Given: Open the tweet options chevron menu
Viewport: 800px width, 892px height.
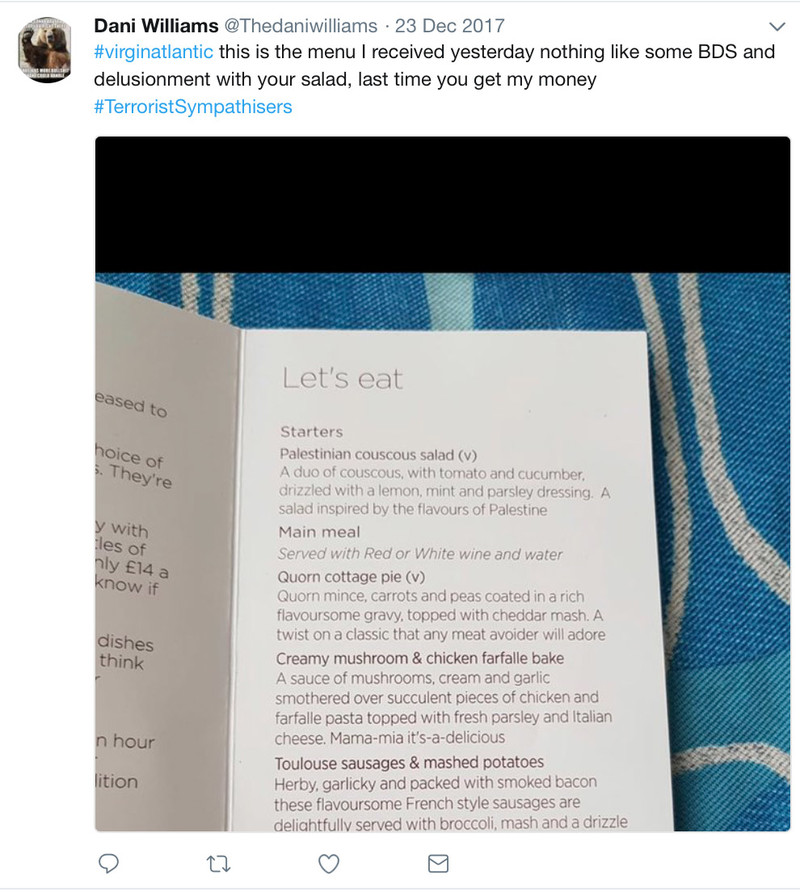Looking at the screenshot, I should pos(777,26).
